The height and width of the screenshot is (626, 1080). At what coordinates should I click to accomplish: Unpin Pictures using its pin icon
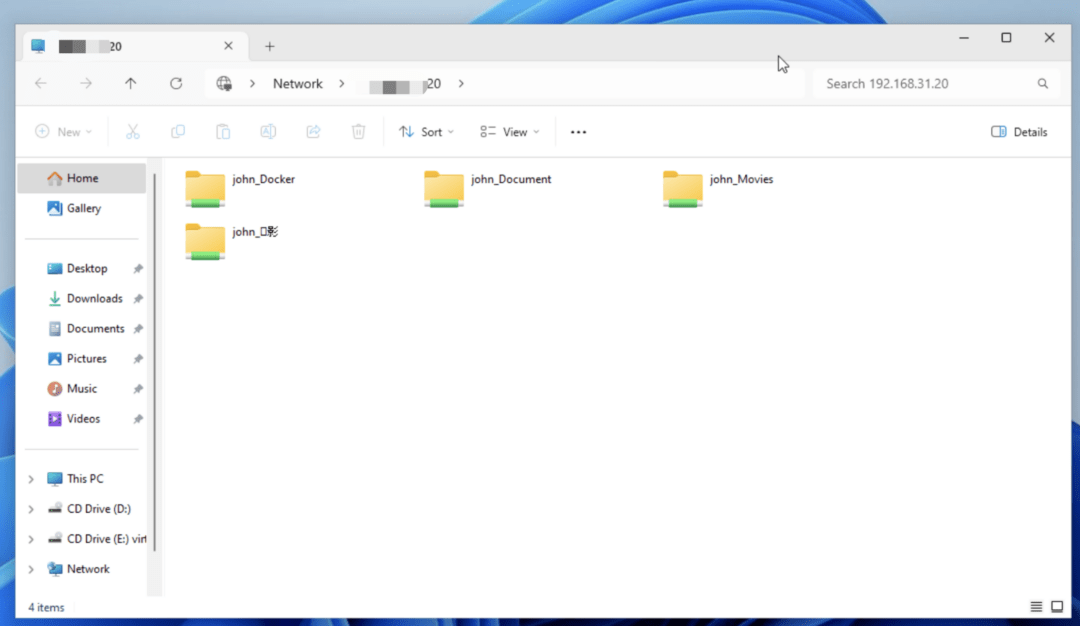pyautogui.click(x=138, y=359)
